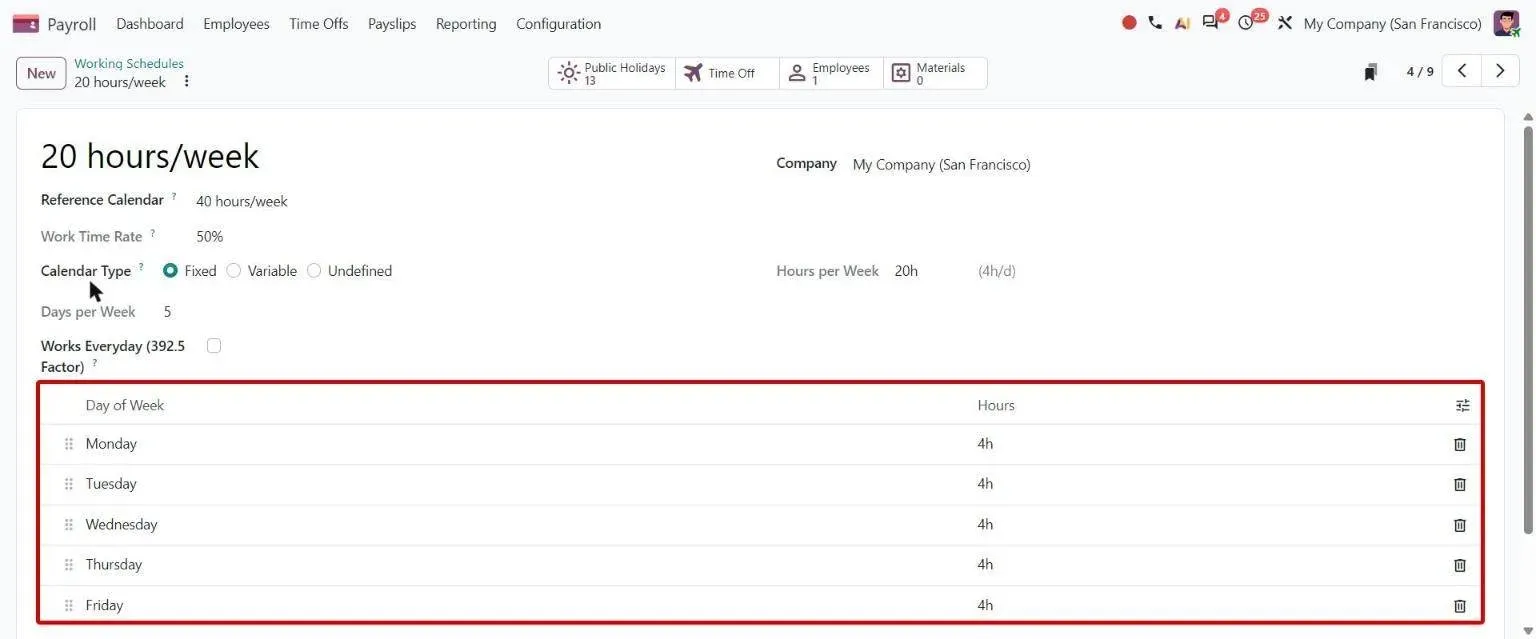Open the Materials stat button
Screen dimensions: 1536x639
click(935, 73)
